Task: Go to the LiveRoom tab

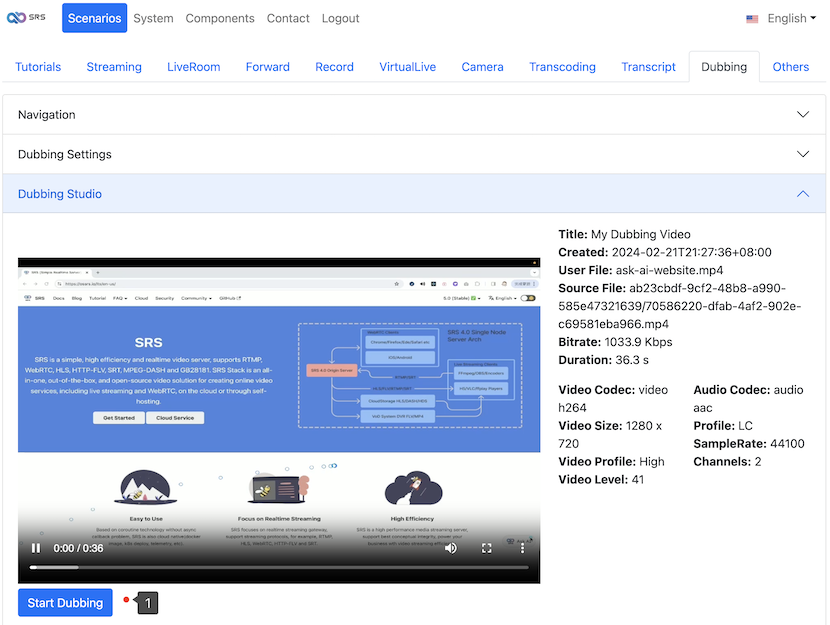Action: [193, 67]
